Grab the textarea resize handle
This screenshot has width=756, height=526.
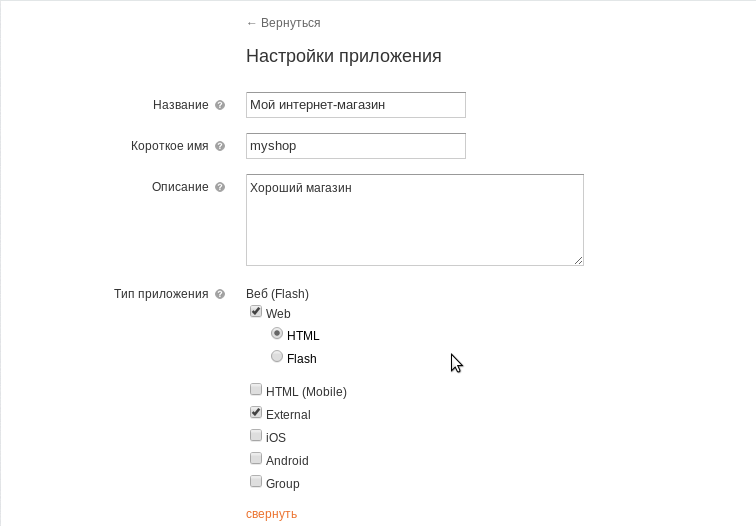(x=578, y=260)
